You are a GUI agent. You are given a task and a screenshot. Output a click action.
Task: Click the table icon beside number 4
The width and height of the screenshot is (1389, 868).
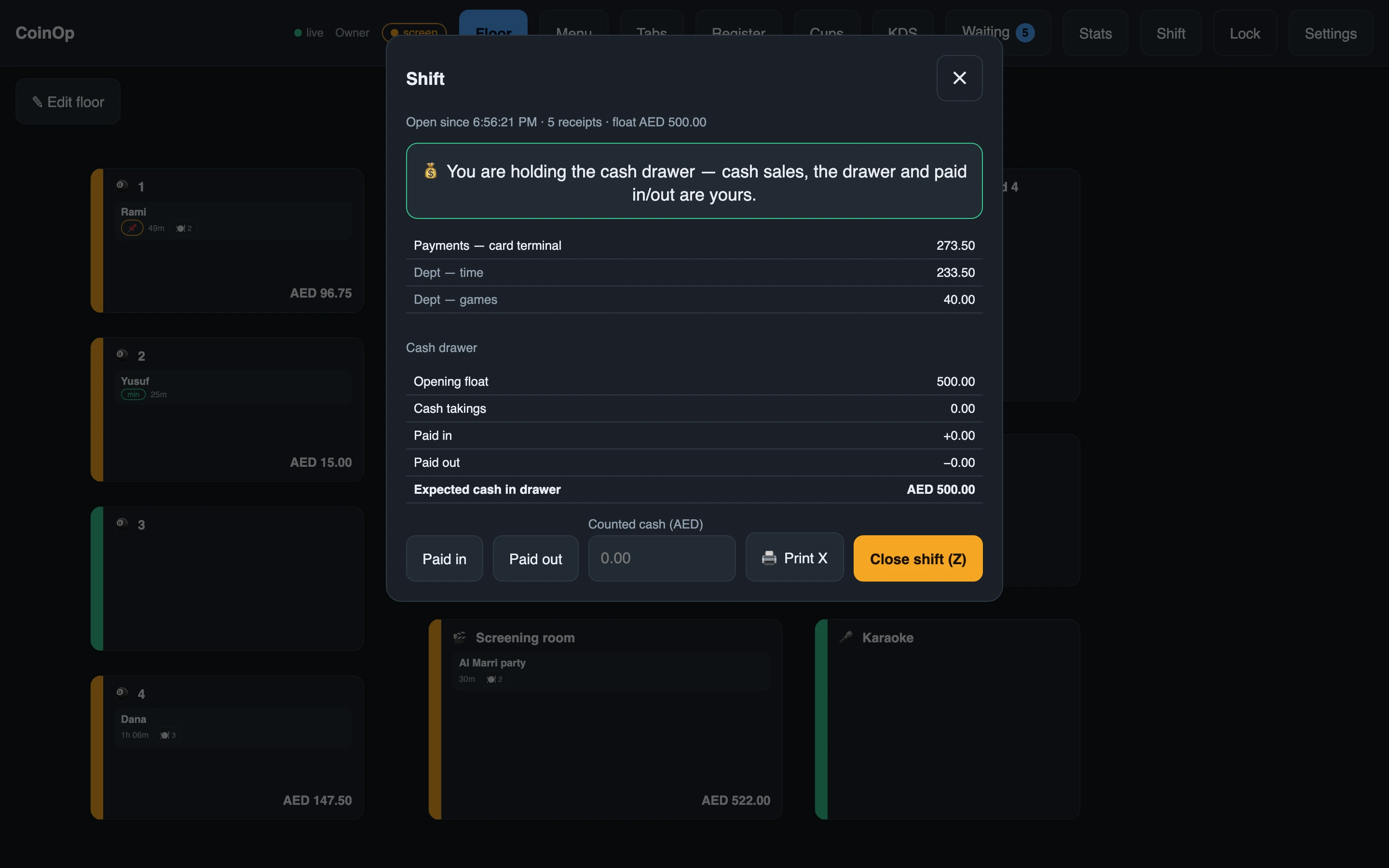pyautogui.click(x=122, y=692)
